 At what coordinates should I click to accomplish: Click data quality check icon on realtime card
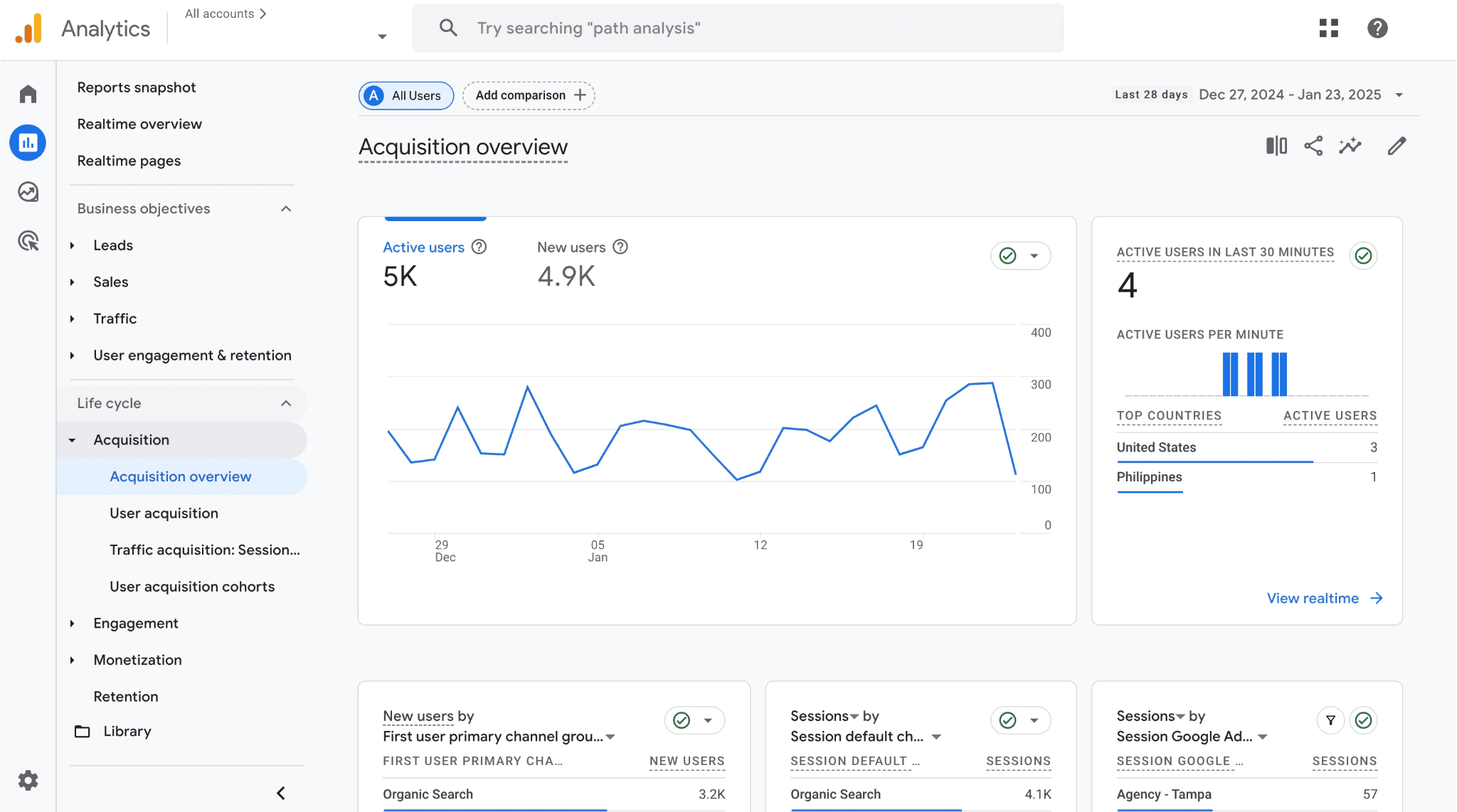(1363, 255)
